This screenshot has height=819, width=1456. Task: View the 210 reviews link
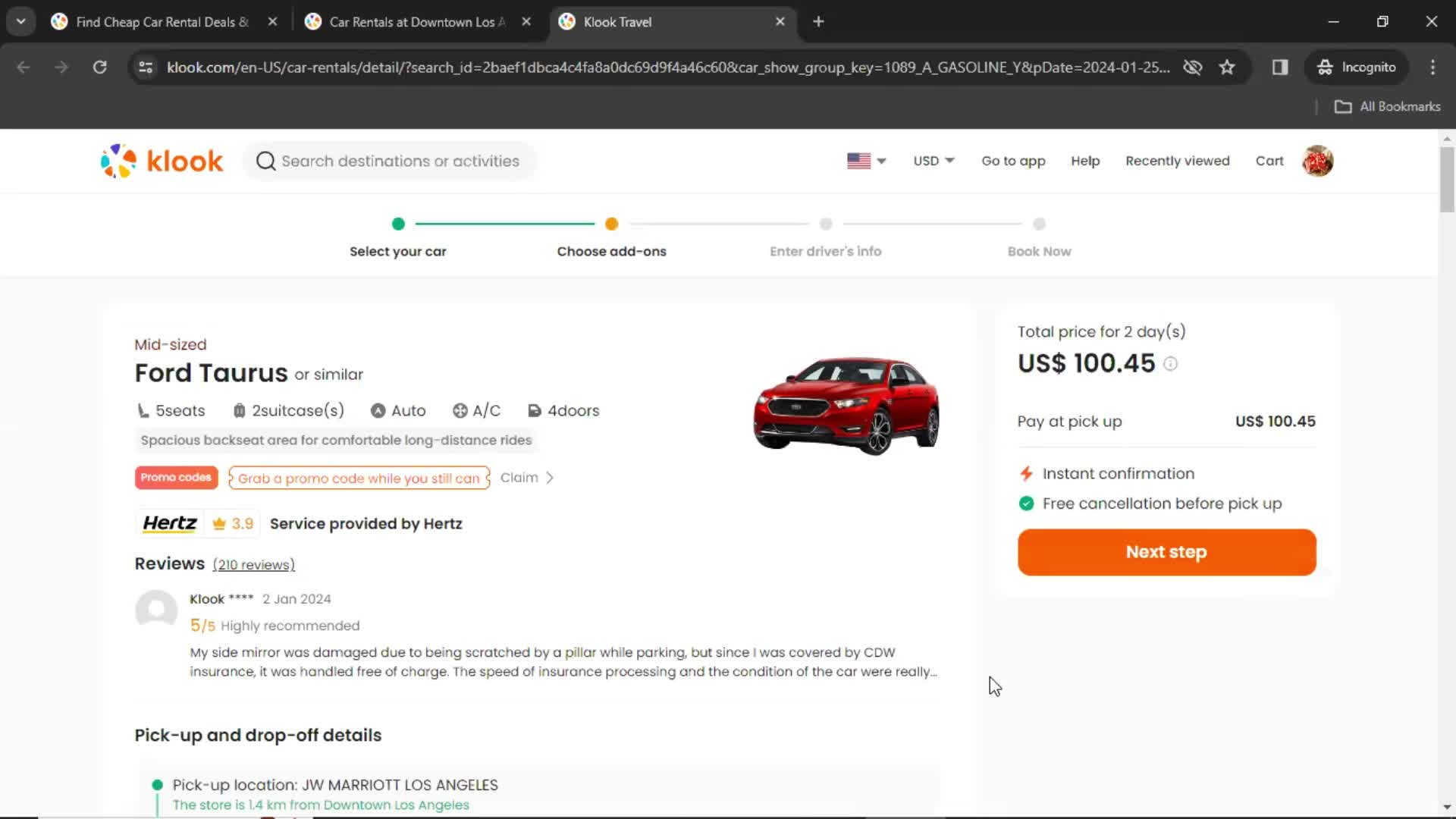click(x=253, y=565)
